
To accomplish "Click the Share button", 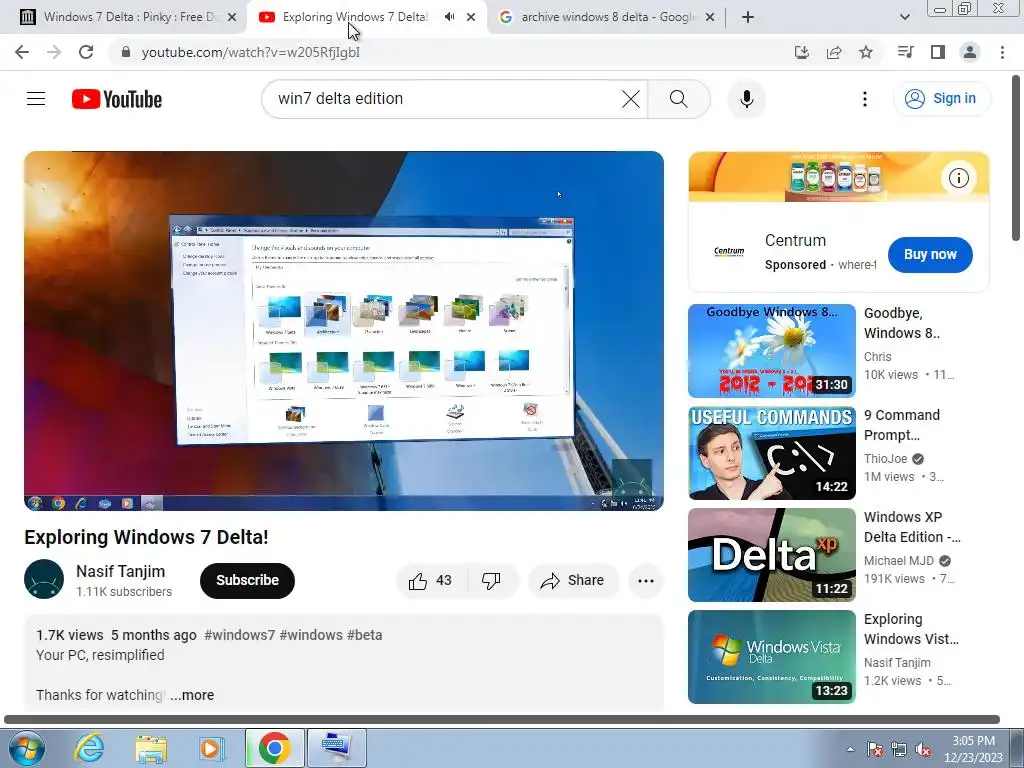I will [573, 581].
